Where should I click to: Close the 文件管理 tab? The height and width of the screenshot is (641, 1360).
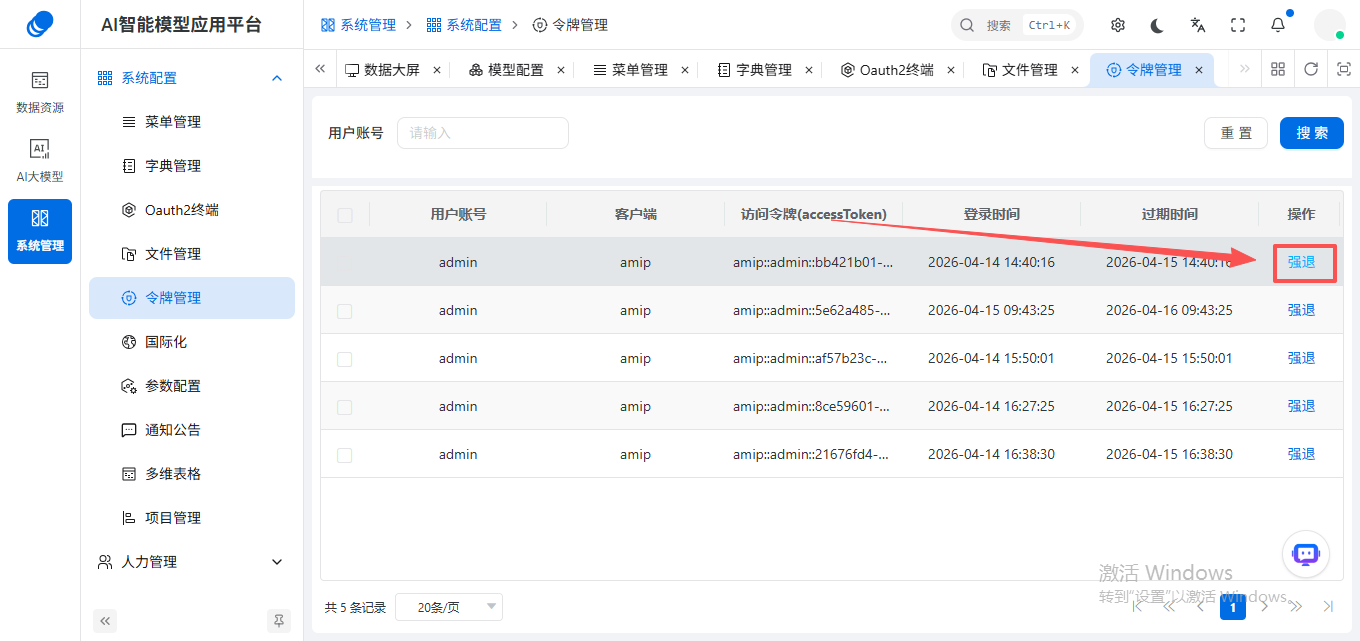[1075, 70]
